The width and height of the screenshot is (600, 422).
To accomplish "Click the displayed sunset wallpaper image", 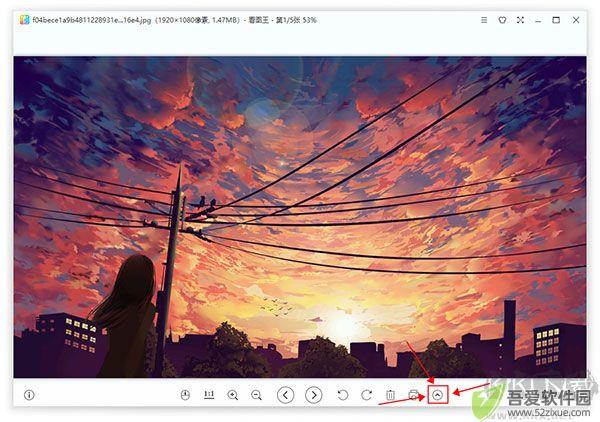I will 300,217.
